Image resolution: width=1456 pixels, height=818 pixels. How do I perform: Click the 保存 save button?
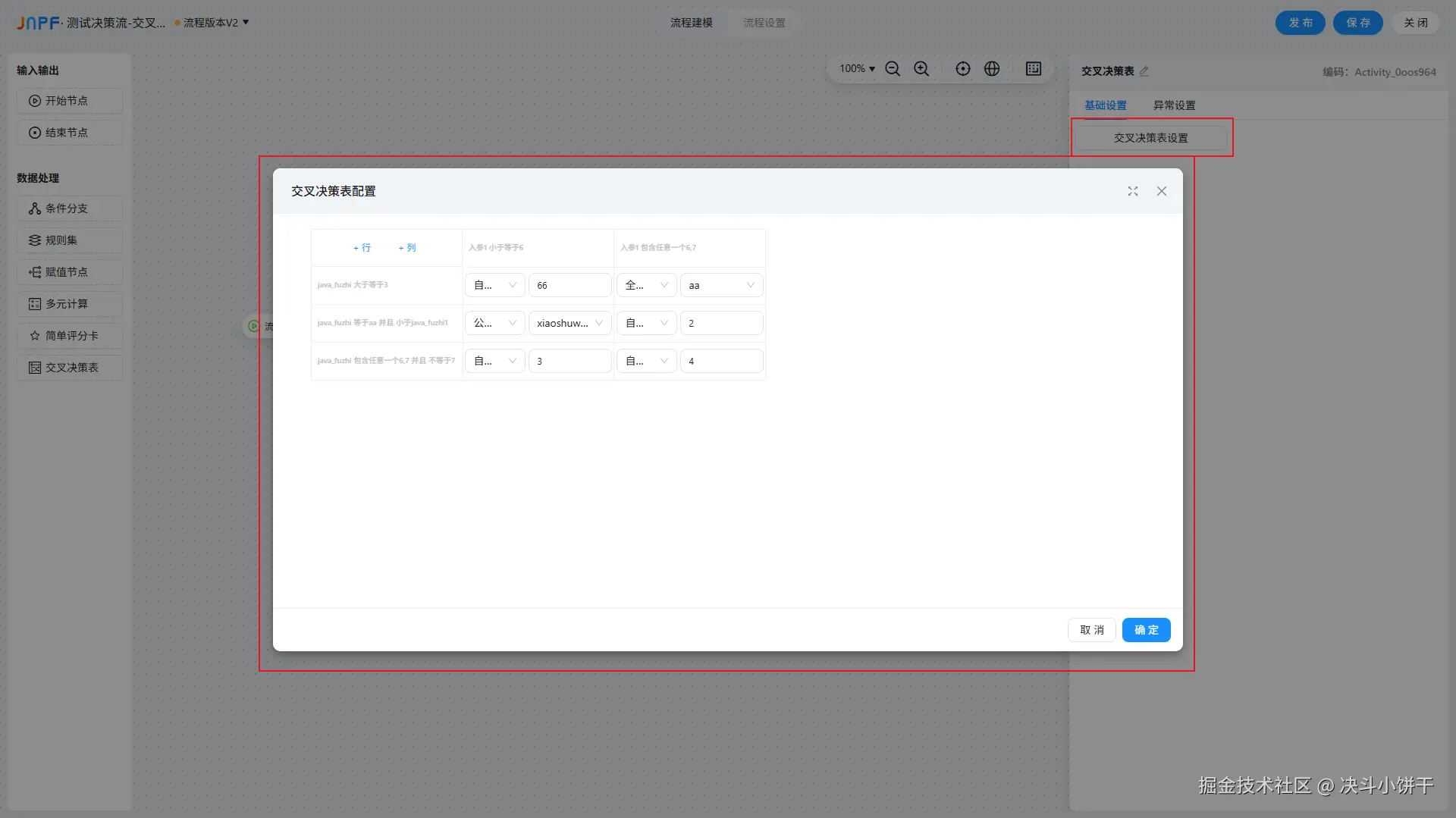tap(1358, 23)
